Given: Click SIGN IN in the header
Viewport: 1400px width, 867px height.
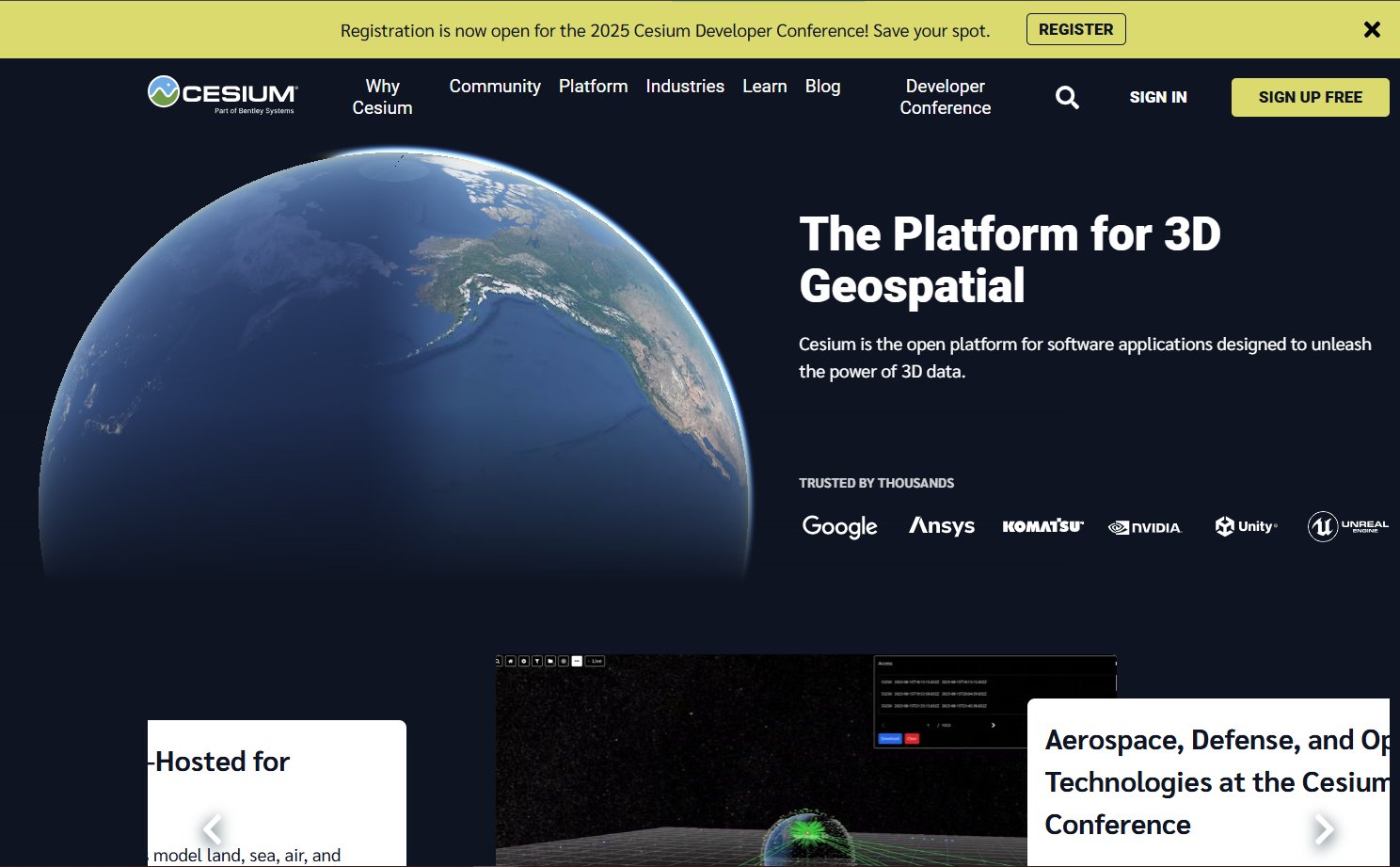Looking at the screenshot, I should point(1158,97).
